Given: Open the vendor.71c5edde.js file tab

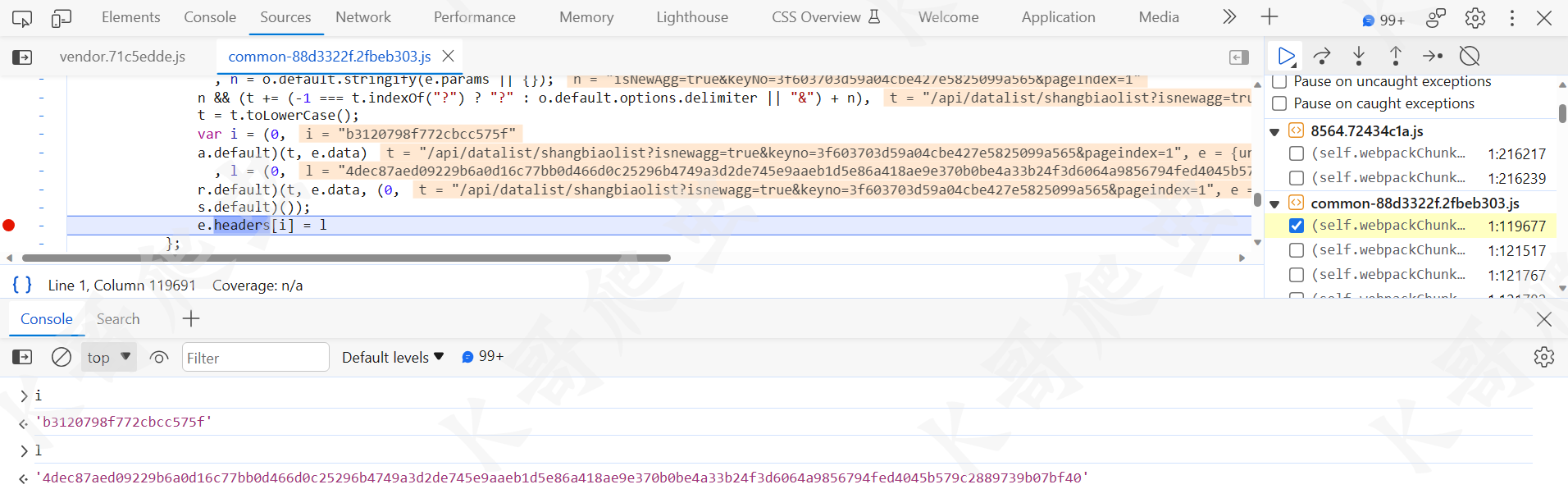Looking at the screenshot, I should (x=122, y=57).
